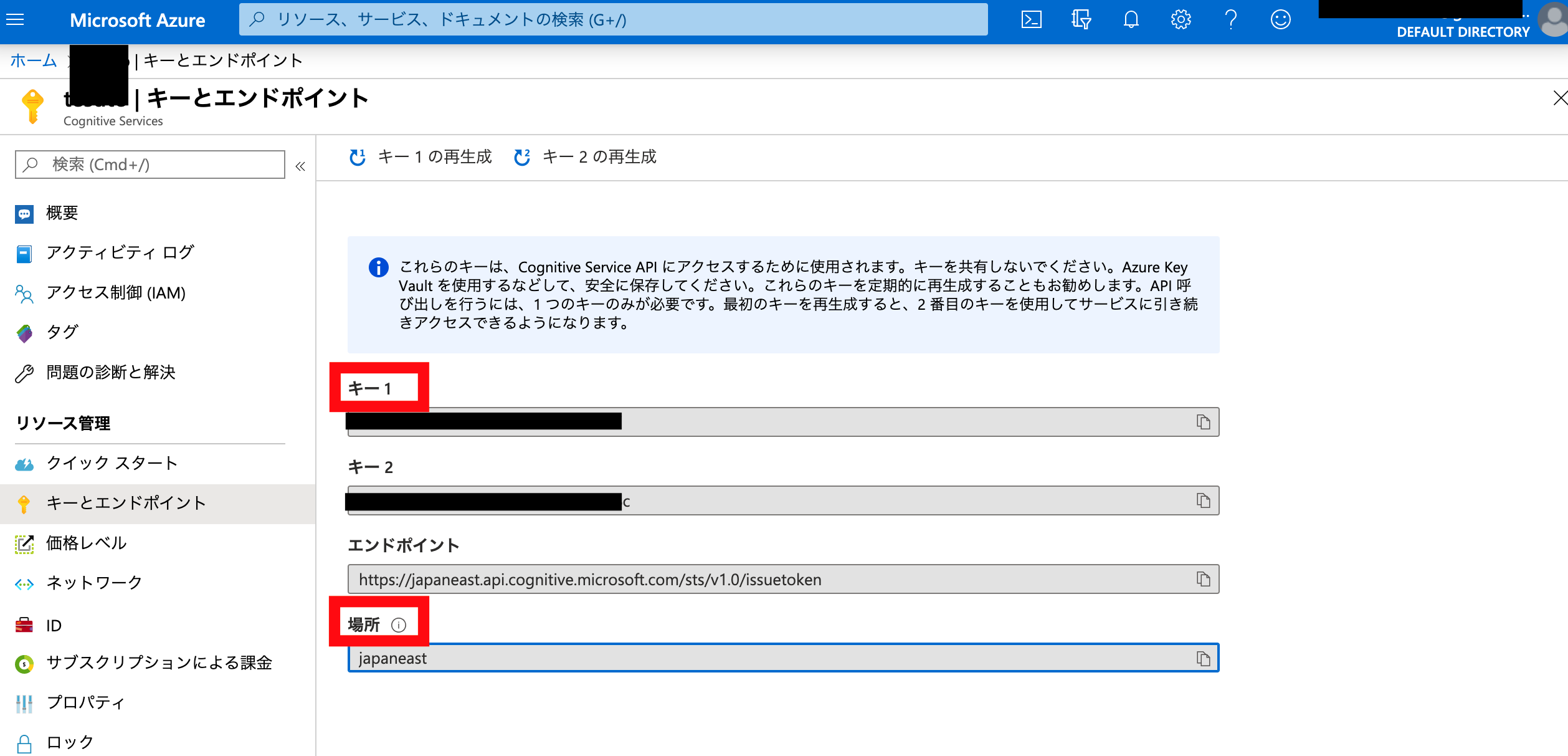Open the account avatar menu
Viewport: 1568px width, 756px height.
[x=1553, y=20]
